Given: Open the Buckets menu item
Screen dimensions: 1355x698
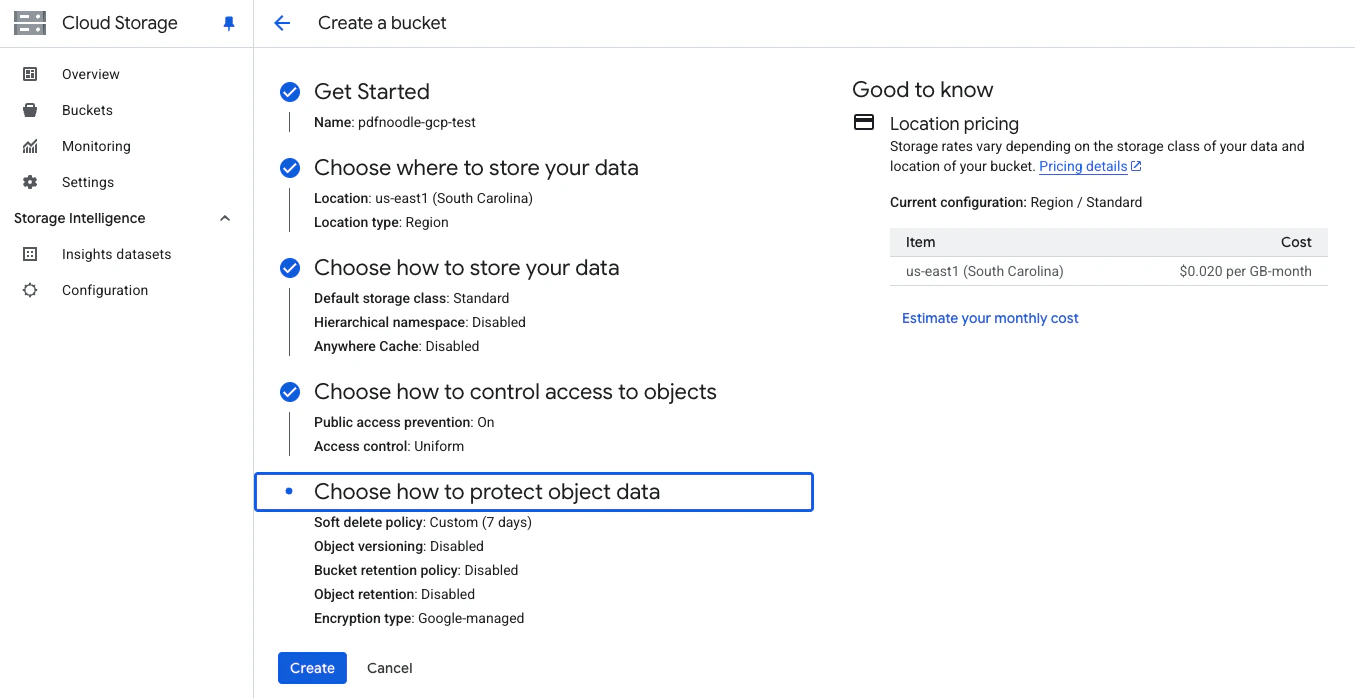Looking at the screenshot, I should coord(87,110).
